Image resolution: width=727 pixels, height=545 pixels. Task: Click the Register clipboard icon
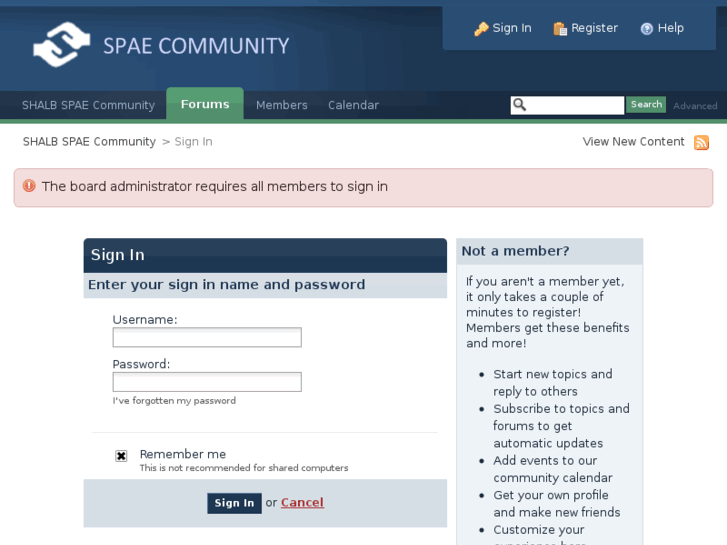(560, 29)
